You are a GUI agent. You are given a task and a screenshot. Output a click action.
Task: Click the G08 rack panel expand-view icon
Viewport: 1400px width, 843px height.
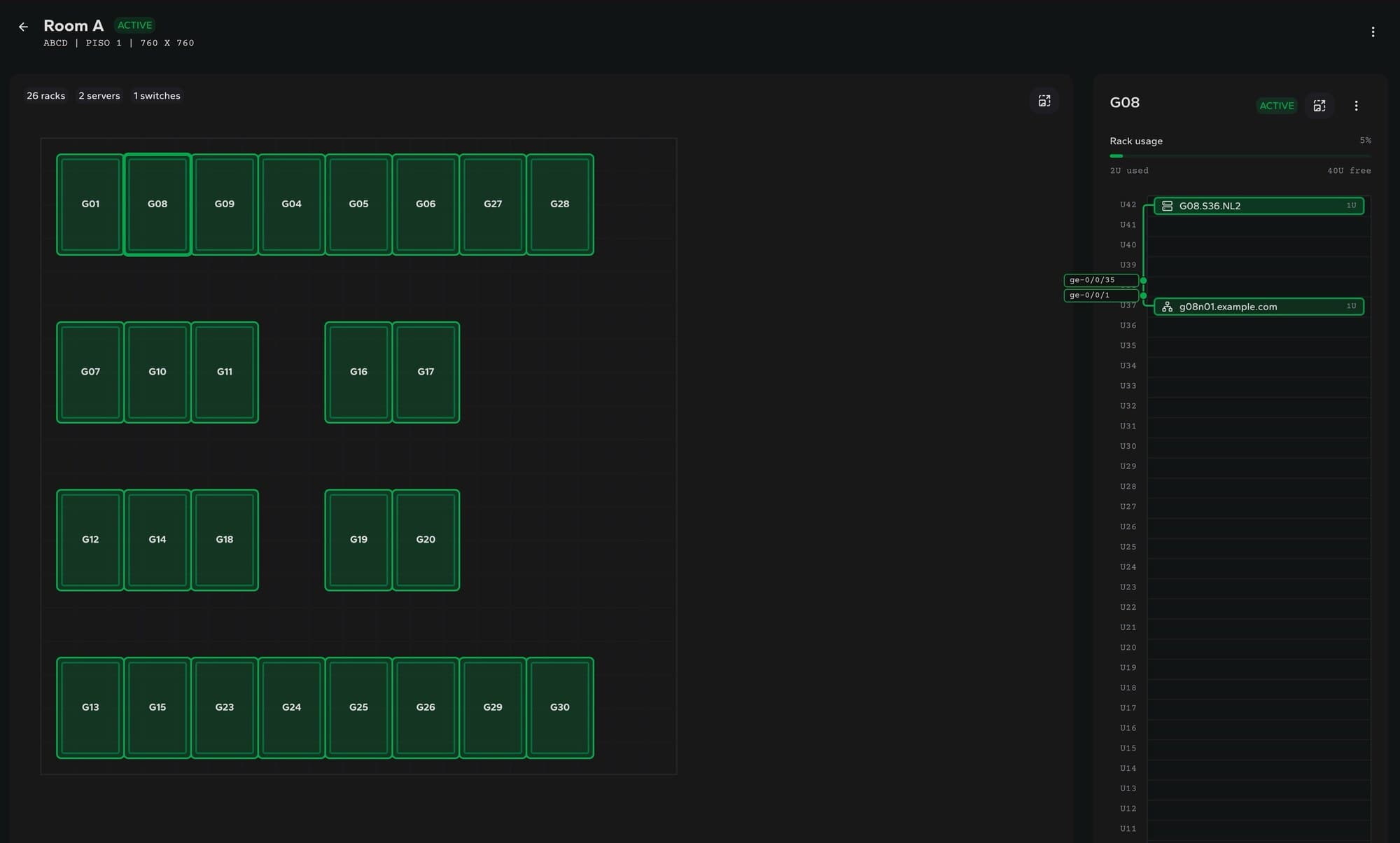(1319, 106)
